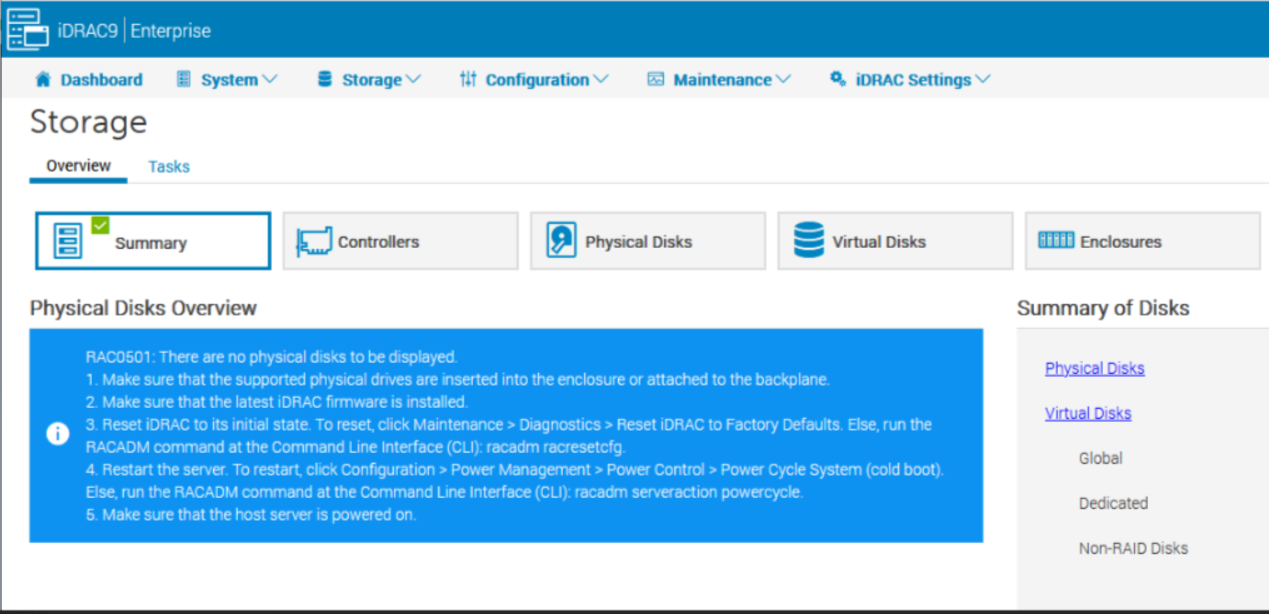The image size is (1269, 614).
Task: Click the iDRAC9 Enterprise logo icon
Action: 27,29
